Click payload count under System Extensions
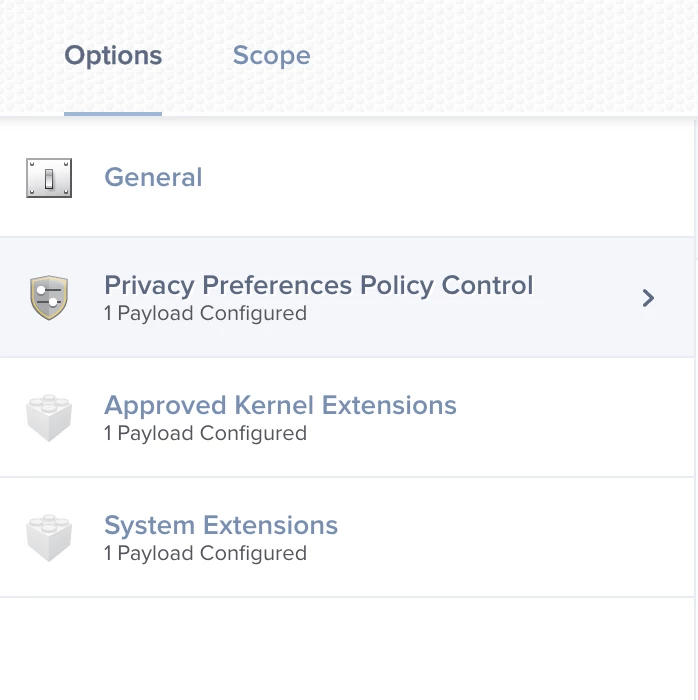The image size is (698, 700). 205,554
